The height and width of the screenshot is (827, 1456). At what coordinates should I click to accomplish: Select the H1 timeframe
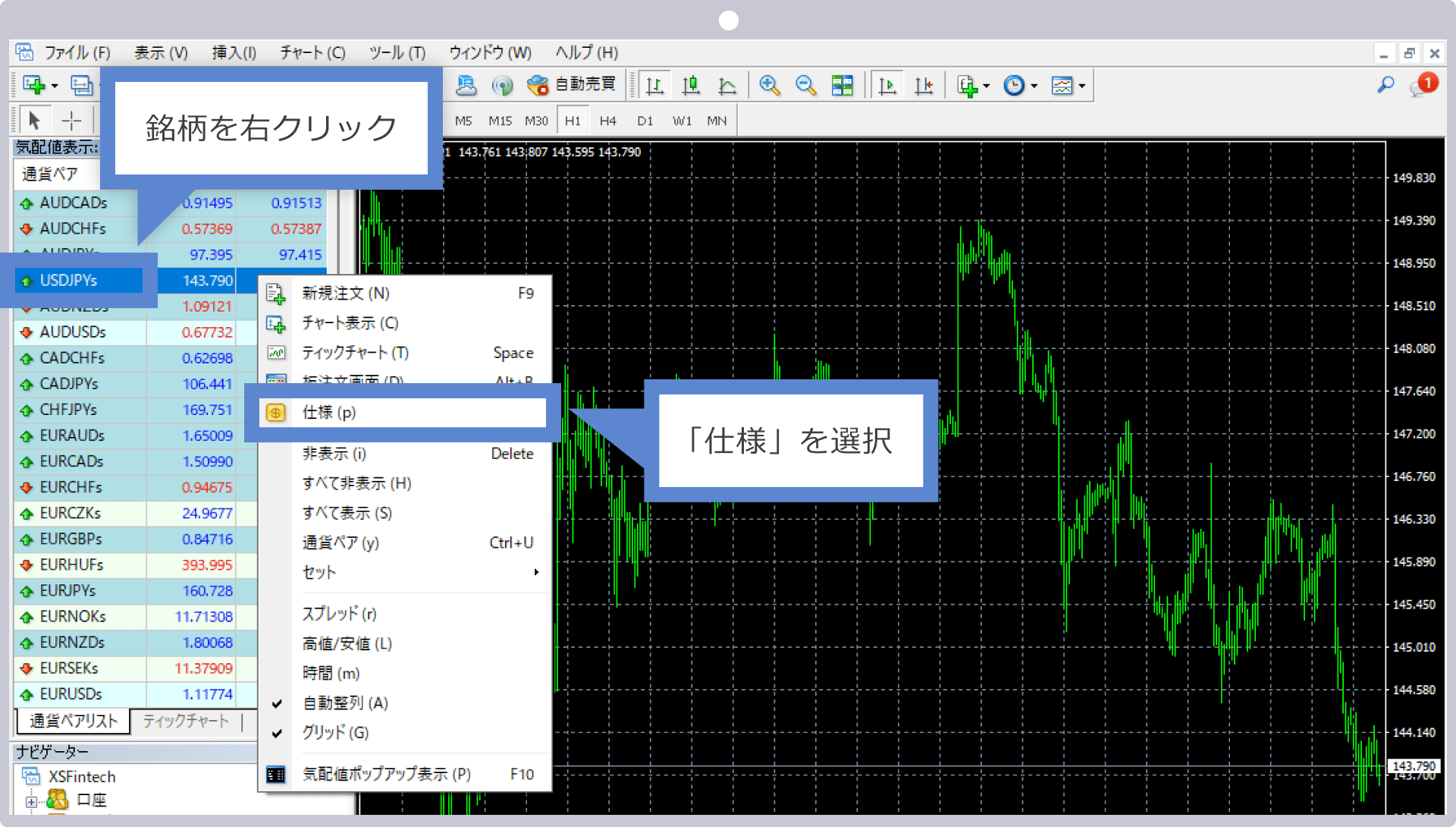pyautogui.click(x=573, y=121)
